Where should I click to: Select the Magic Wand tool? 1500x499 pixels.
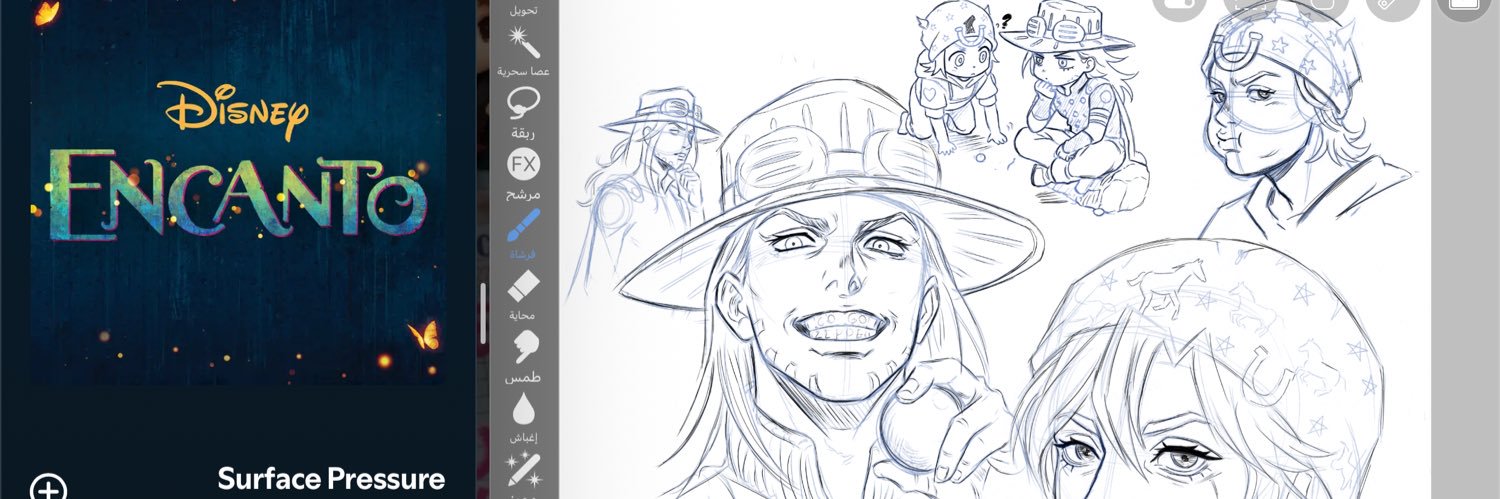pos(524,43)
